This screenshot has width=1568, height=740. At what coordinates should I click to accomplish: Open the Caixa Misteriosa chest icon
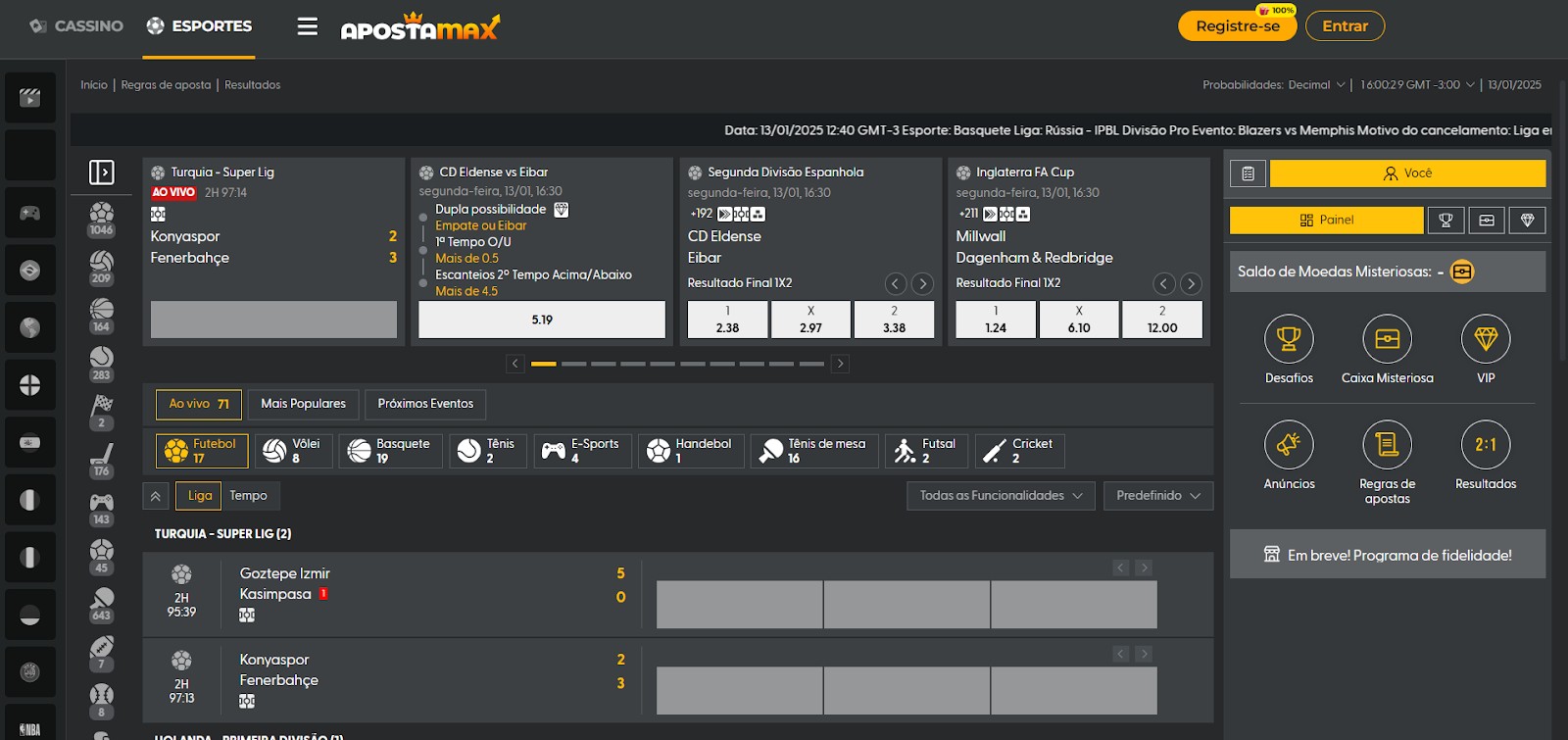coord(1388,339)
